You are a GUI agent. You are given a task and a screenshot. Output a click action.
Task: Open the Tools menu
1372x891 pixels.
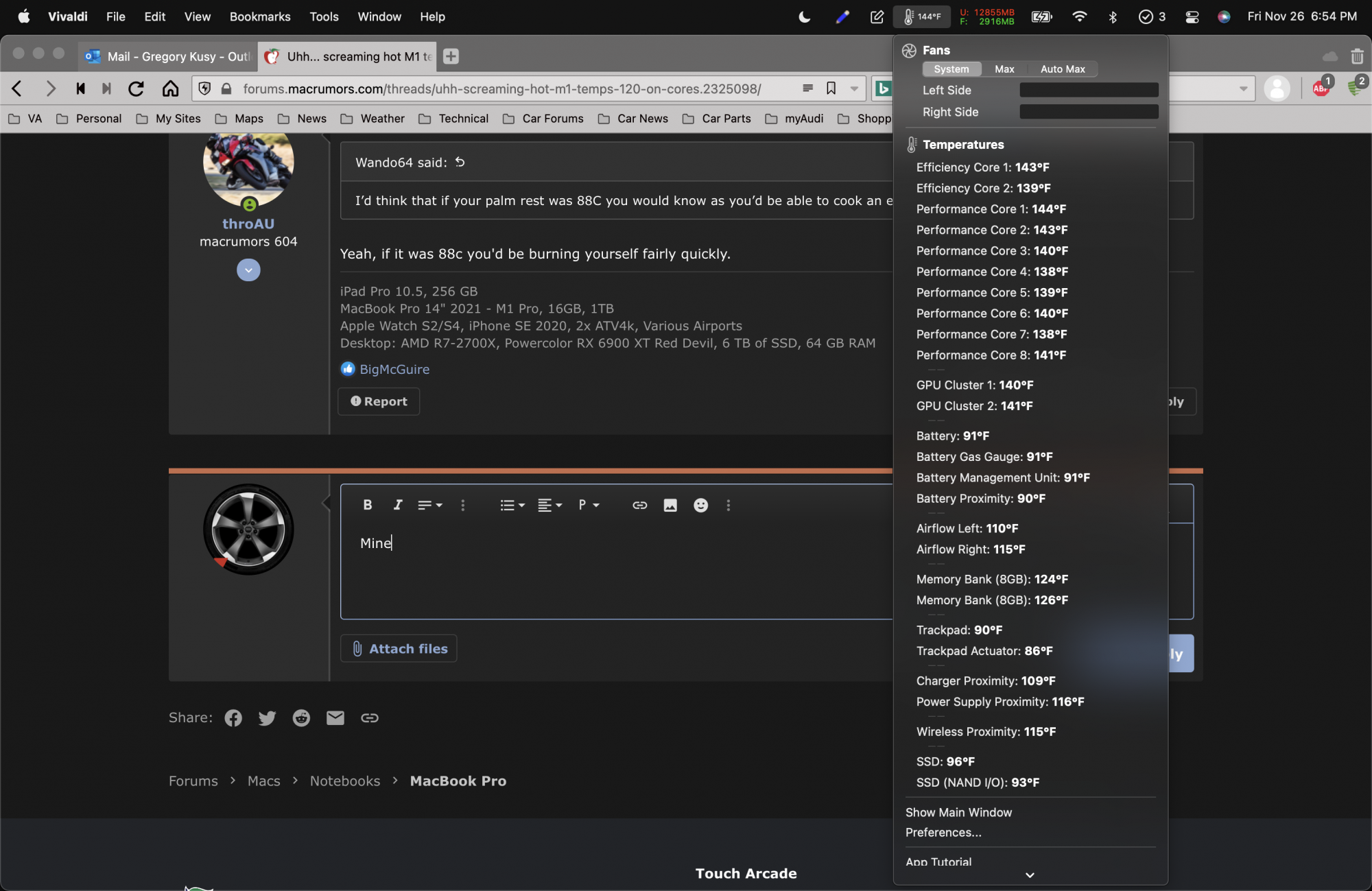[324, 16]
